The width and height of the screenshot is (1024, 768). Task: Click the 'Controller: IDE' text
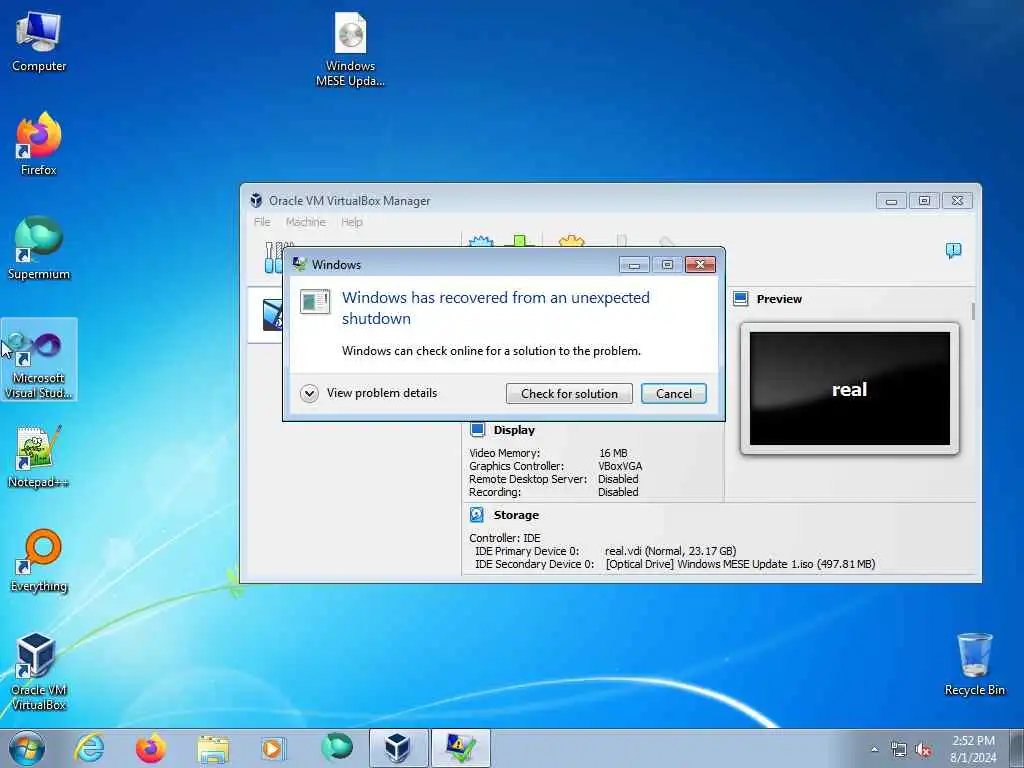(505, 538)
